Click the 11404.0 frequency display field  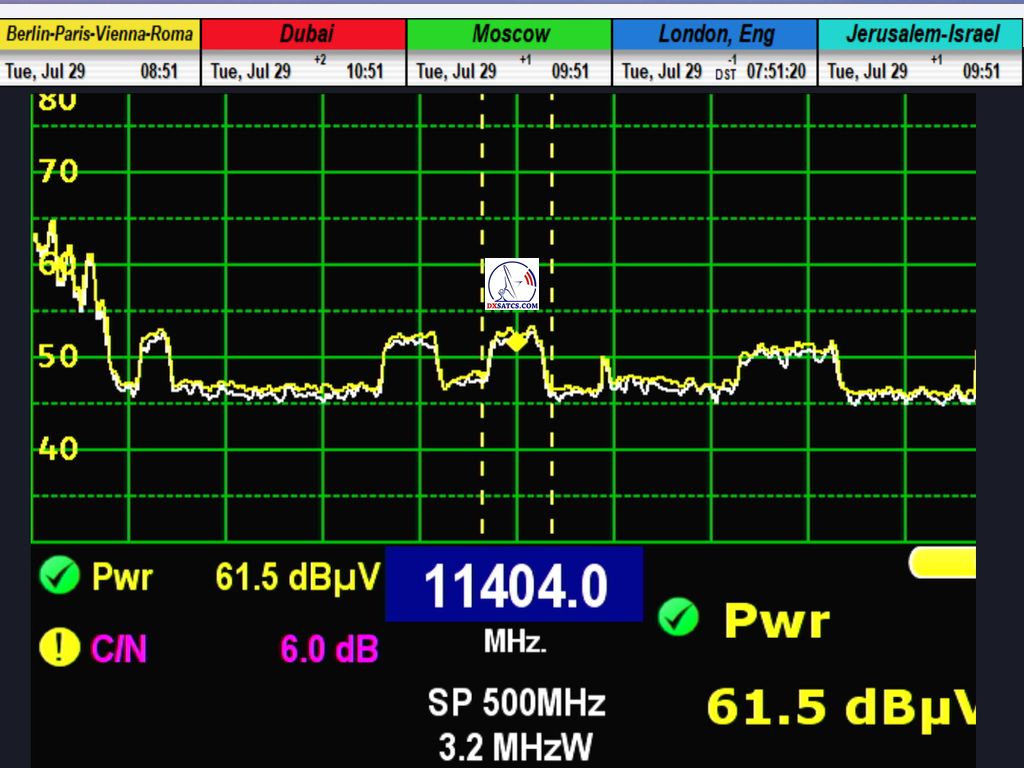(x=514, y=585)
